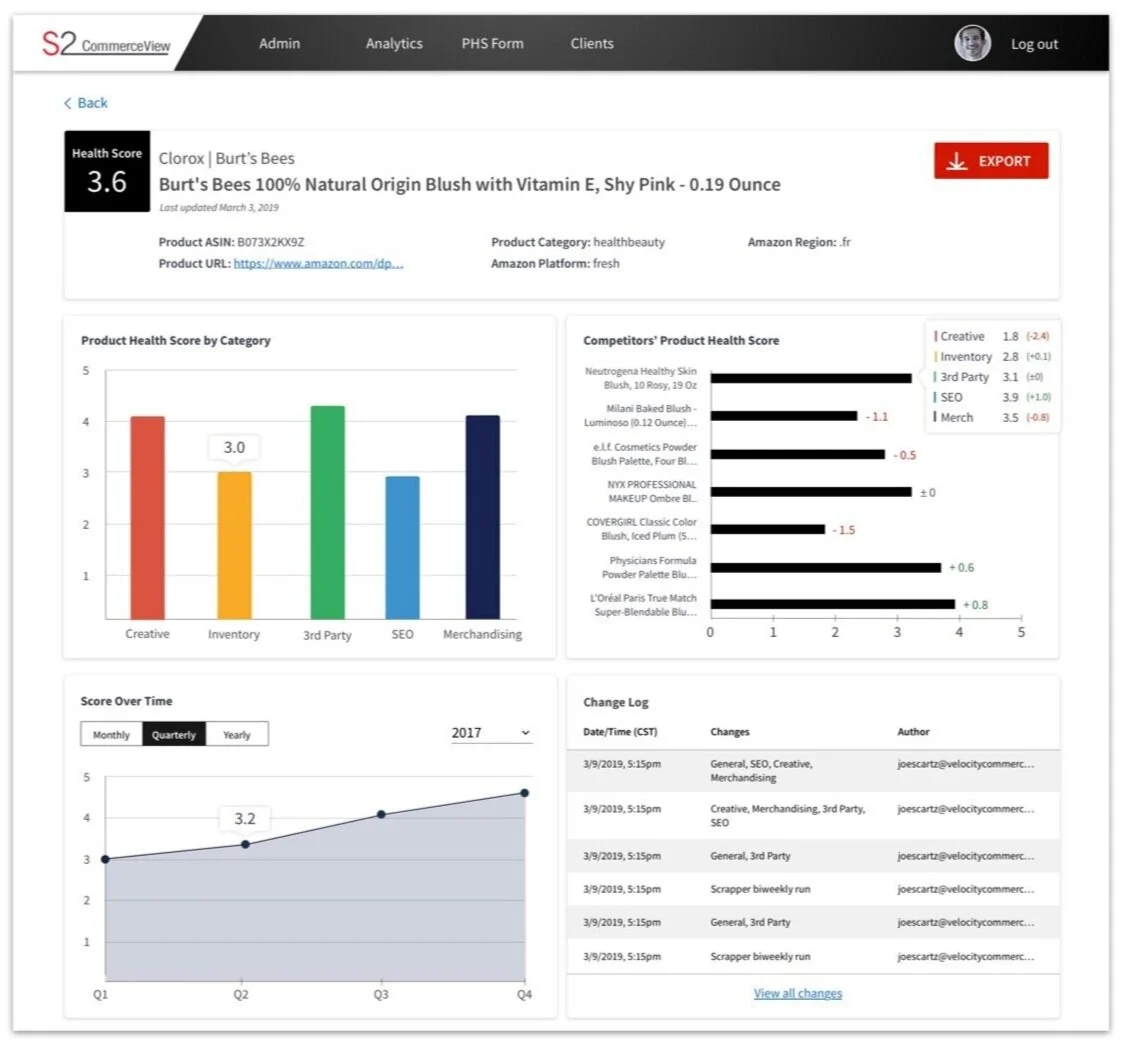The image size is (1123, 1045).
Task: Select the PHS Form menu item
Action: (x=492, y=43)
